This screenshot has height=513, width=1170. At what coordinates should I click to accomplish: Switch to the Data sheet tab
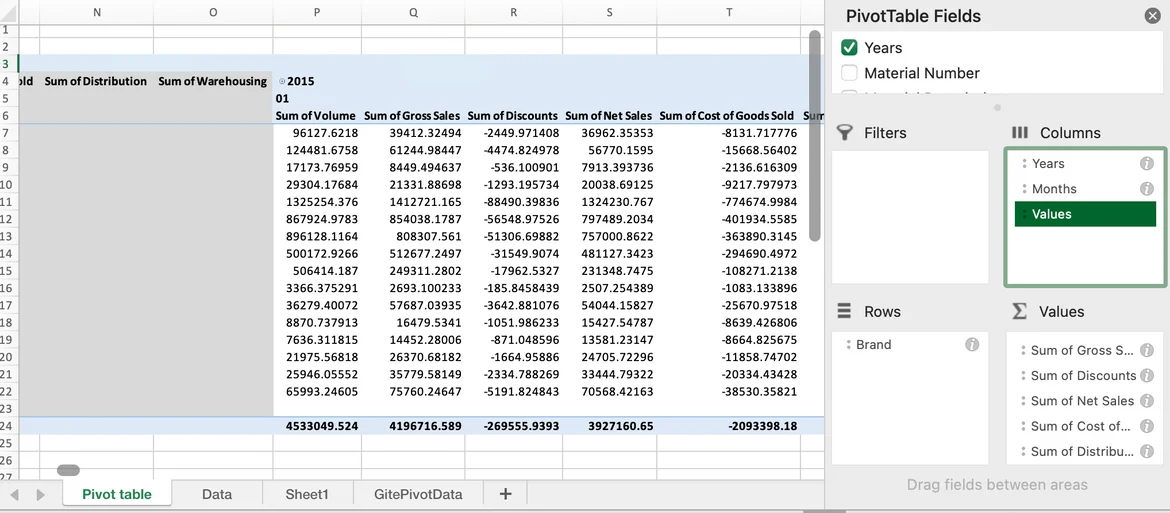tap(216, 494)
